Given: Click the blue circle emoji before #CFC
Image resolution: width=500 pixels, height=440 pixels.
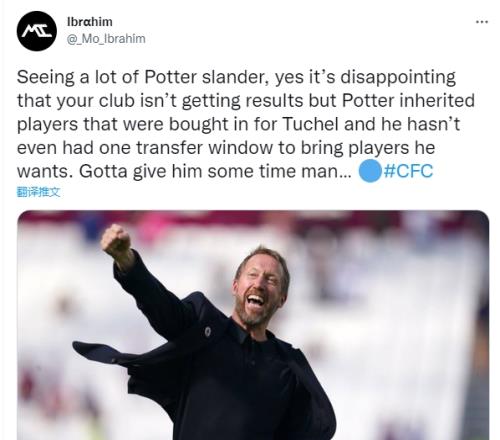Looking at the screenshot, I should coord(370,171).
